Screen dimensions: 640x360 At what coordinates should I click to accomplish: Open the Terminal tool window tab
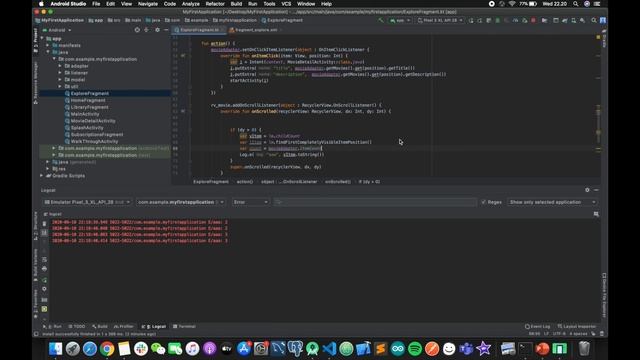click(x=184, y=327)
